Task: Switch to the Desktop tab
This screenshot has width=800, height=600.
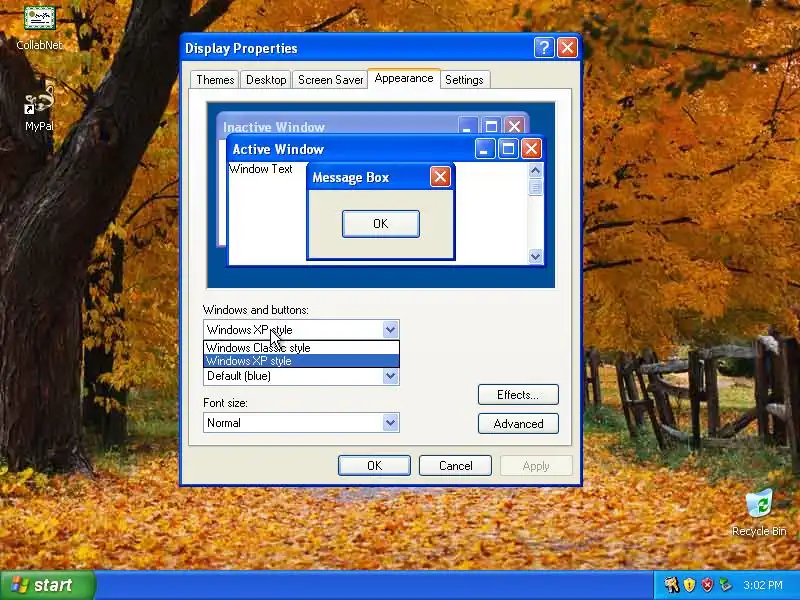Action: tap(266, 80)
